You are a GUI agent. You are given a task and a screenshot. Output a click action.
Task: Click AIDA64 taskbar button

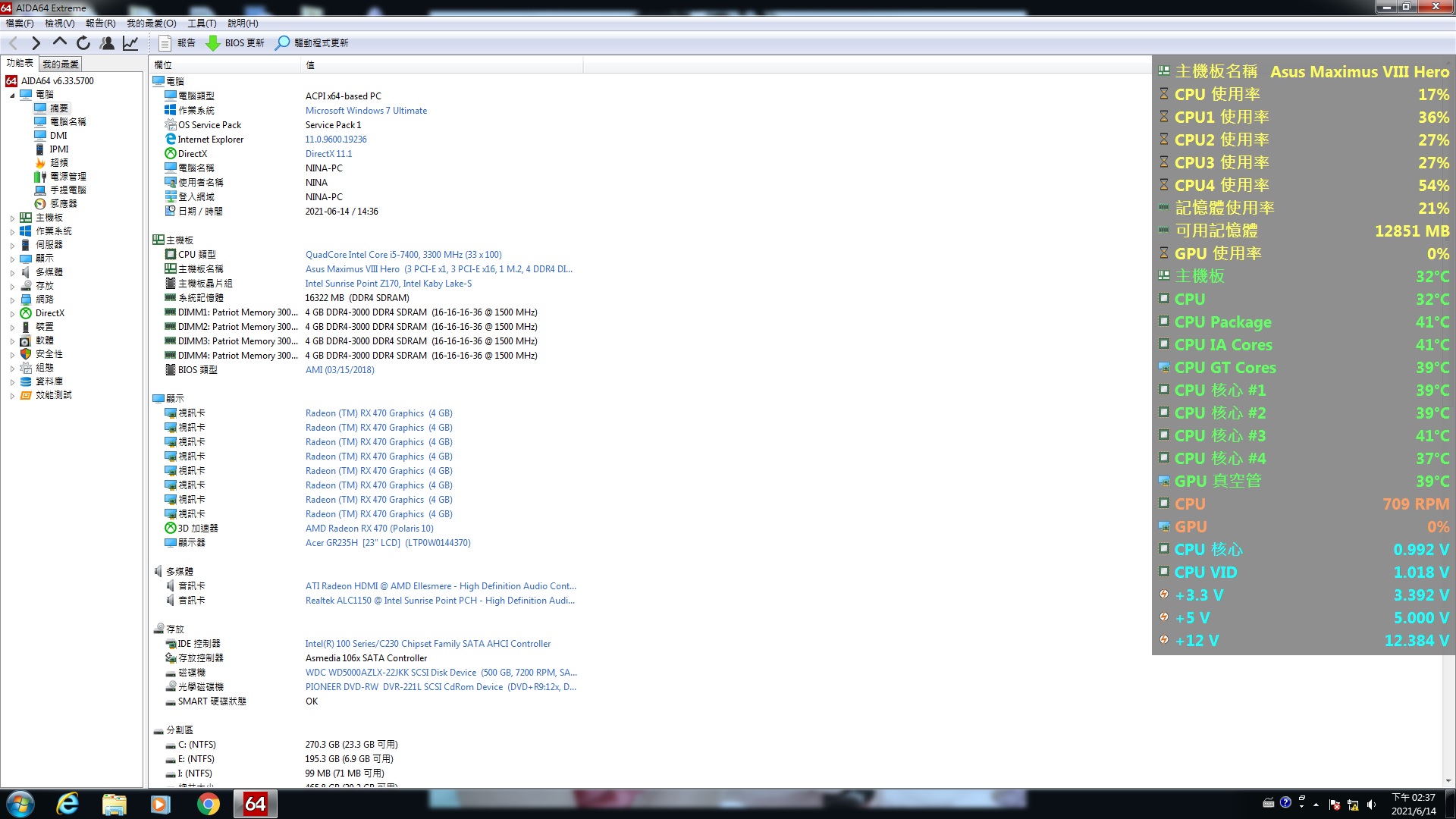pos(255,804)
